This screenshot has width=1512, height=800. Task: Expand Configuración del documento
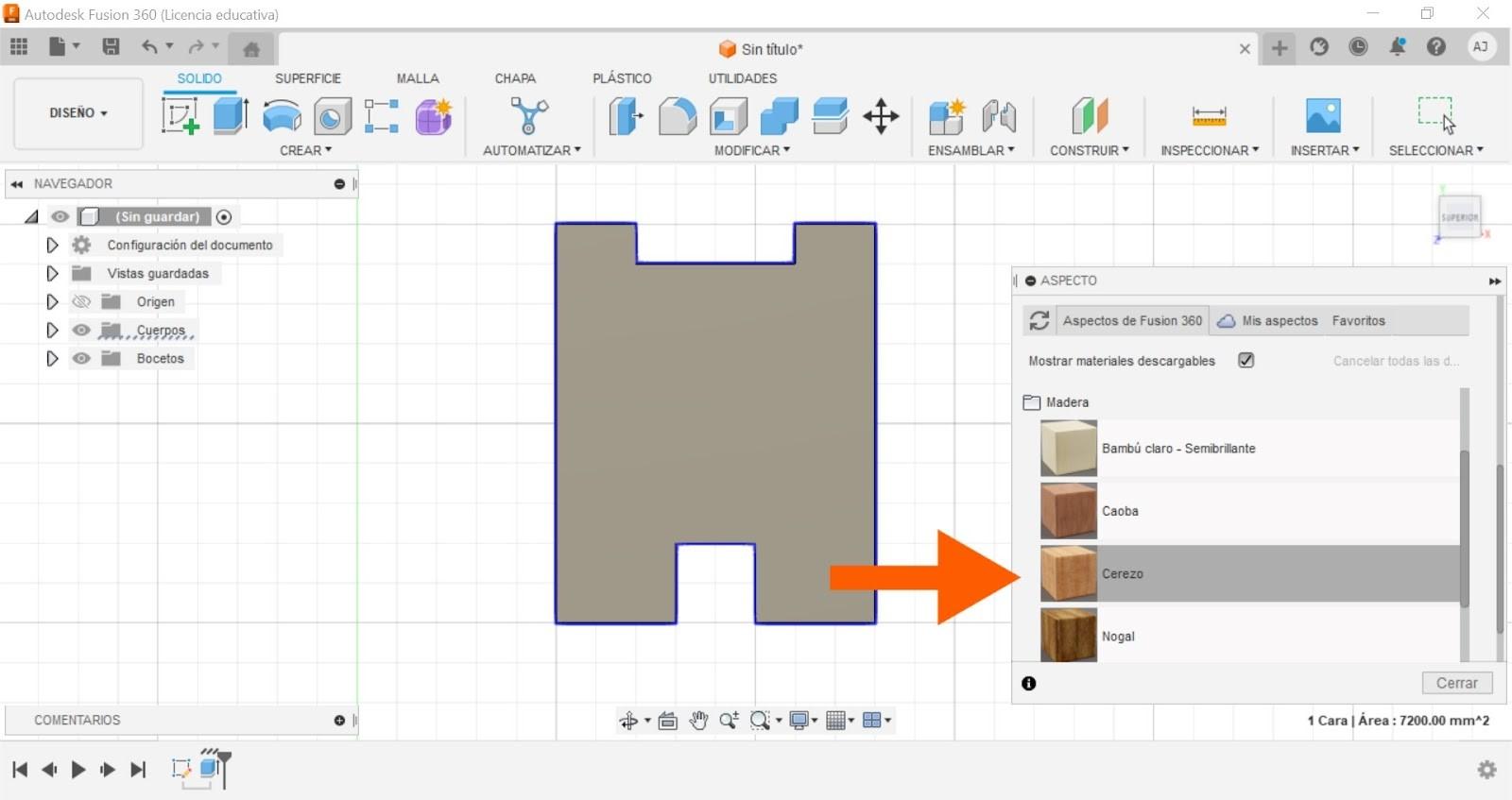[52, 245]
